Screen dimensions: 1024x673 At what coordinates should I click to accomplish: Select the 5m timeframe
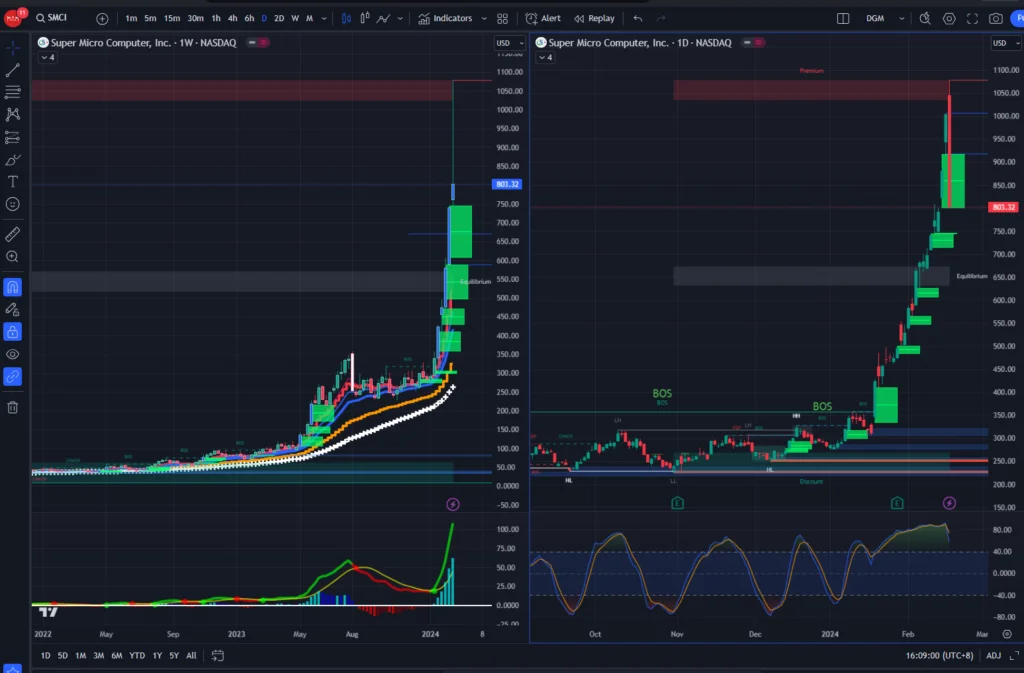tap(150, 18)
